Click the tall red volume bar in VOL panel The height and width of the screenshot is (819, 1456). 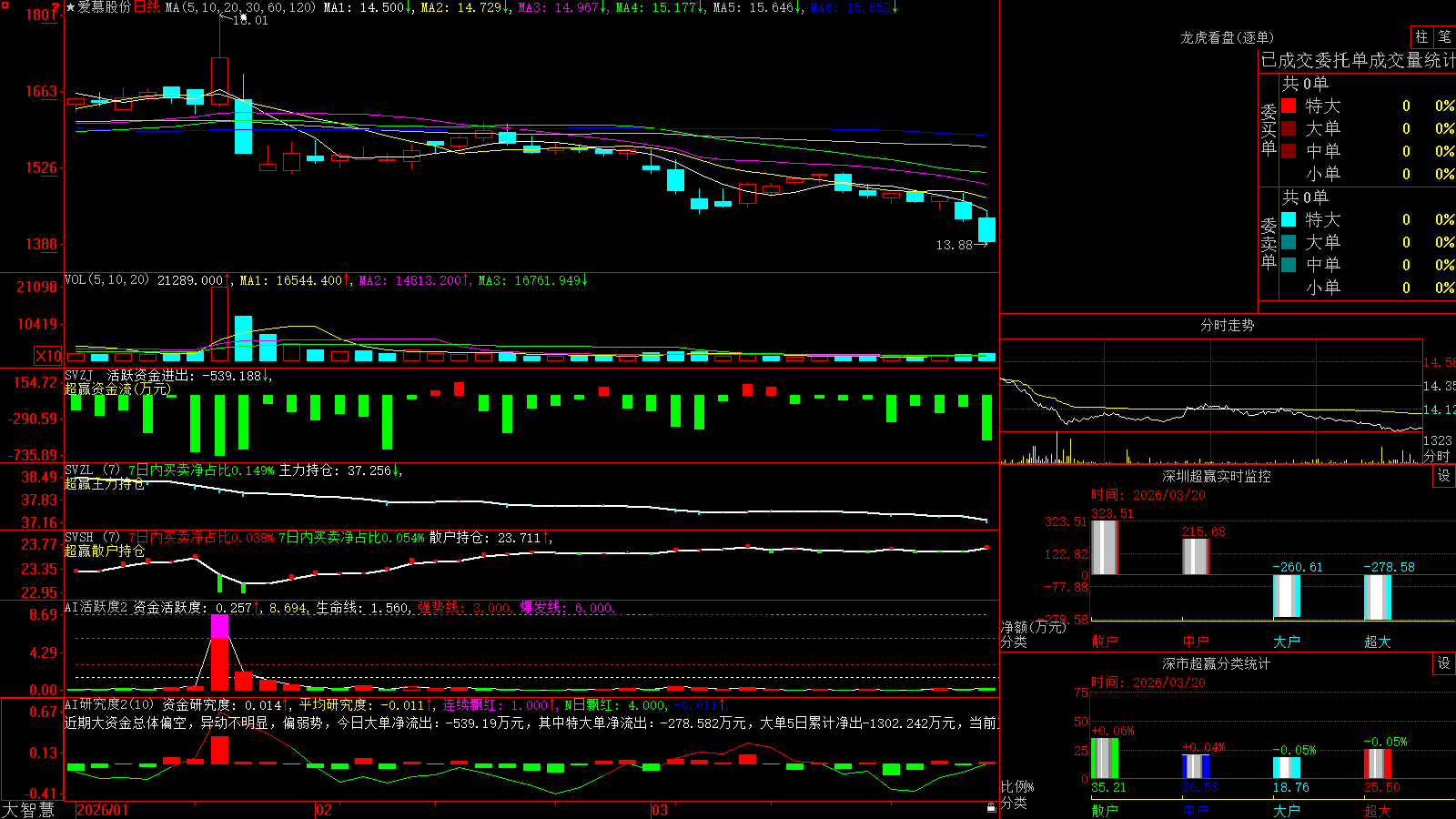[219, 325]
